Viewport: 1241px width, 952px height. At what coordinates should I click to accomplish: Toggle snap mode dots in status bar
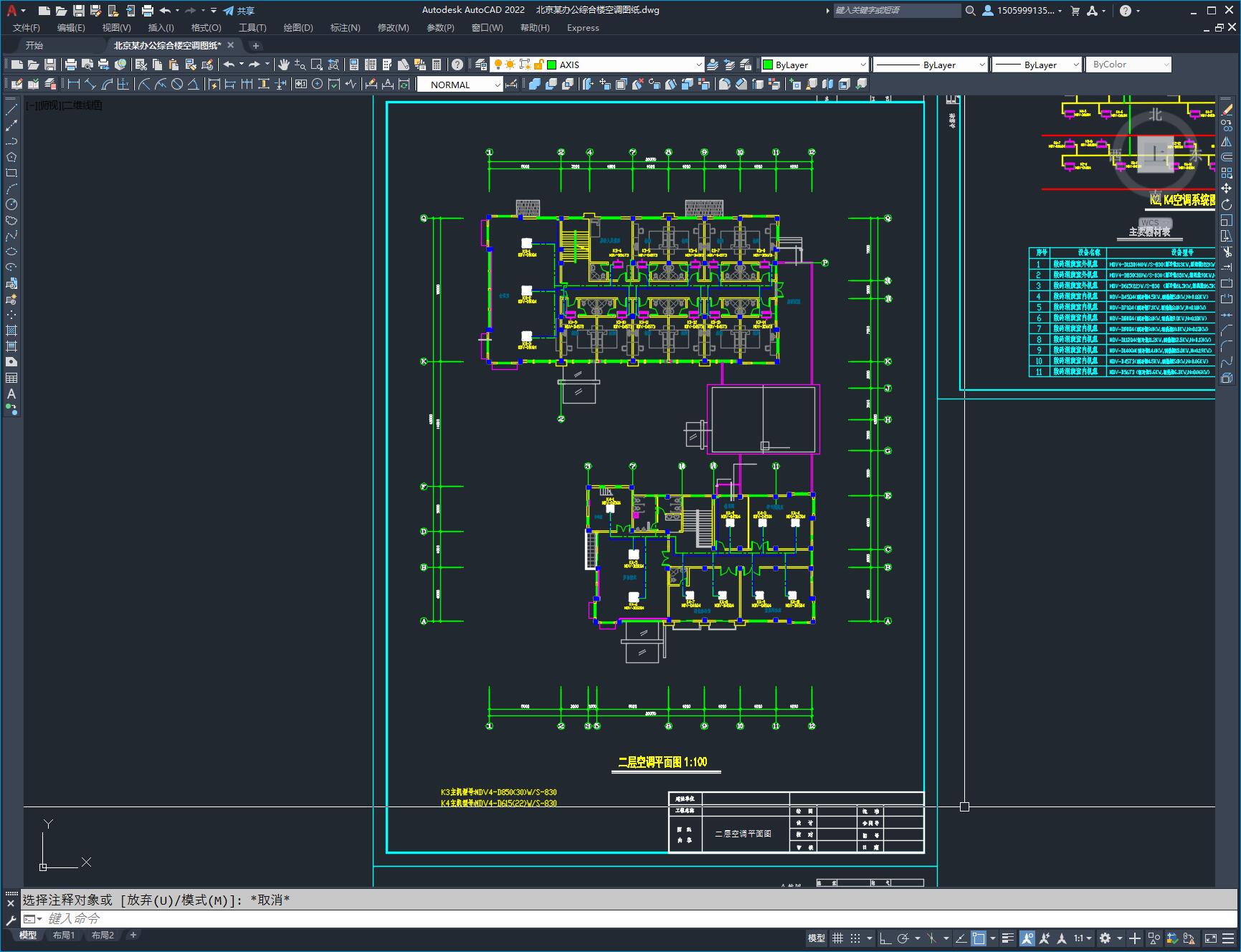pyautogui.click(x=855, y=938)
